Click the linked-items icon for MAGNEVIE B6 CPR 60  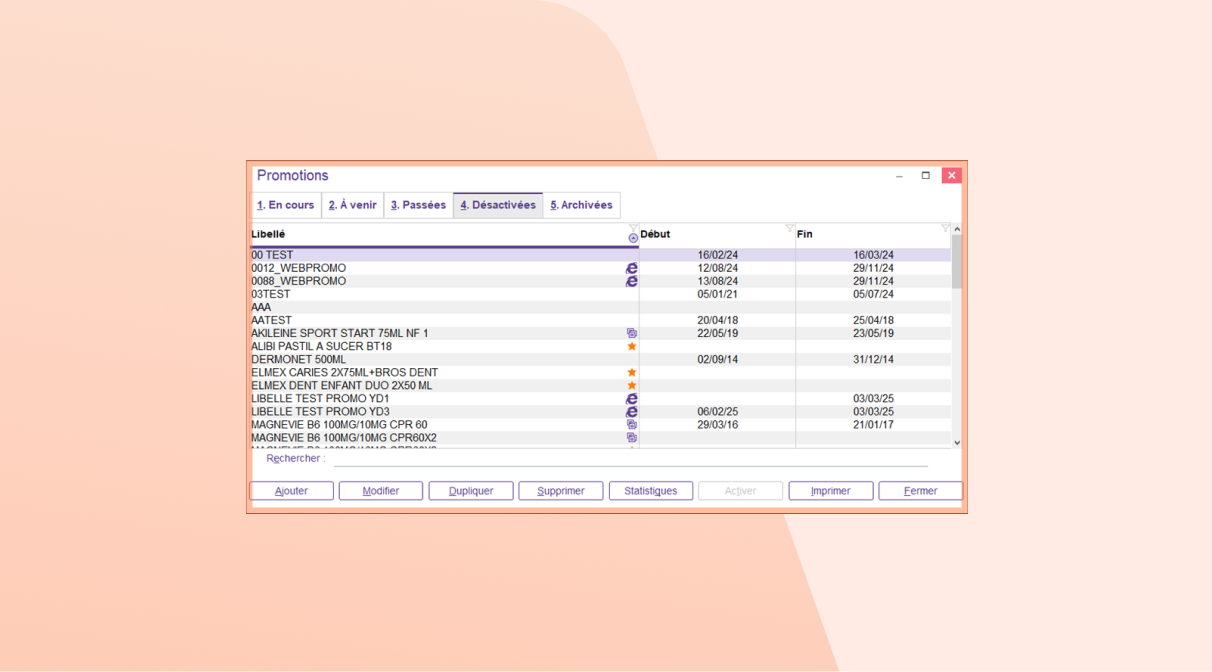tap(631, 424)
